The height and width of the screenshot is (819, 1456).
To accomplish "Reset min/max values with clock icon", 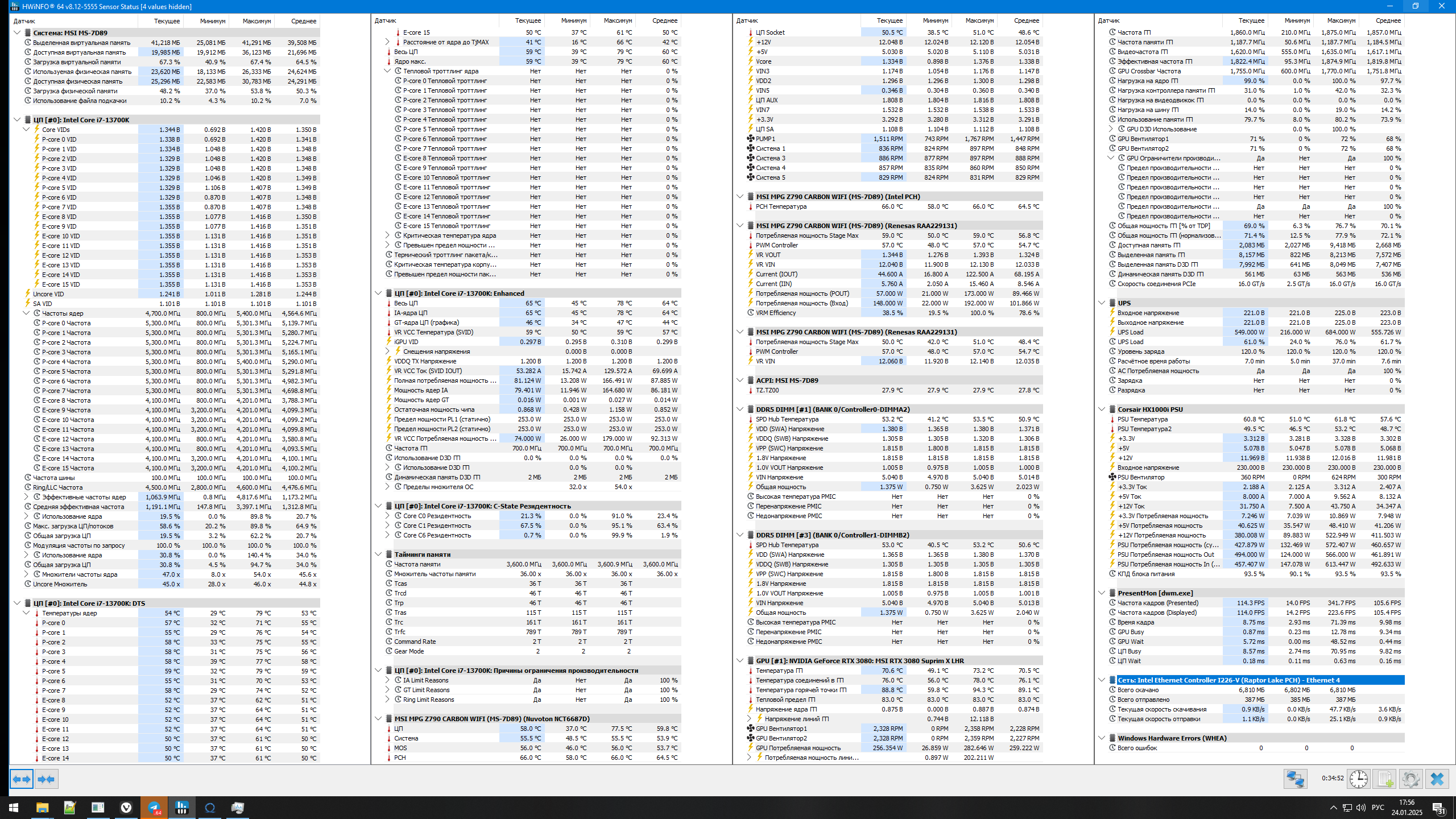I will click(1358, 779).
